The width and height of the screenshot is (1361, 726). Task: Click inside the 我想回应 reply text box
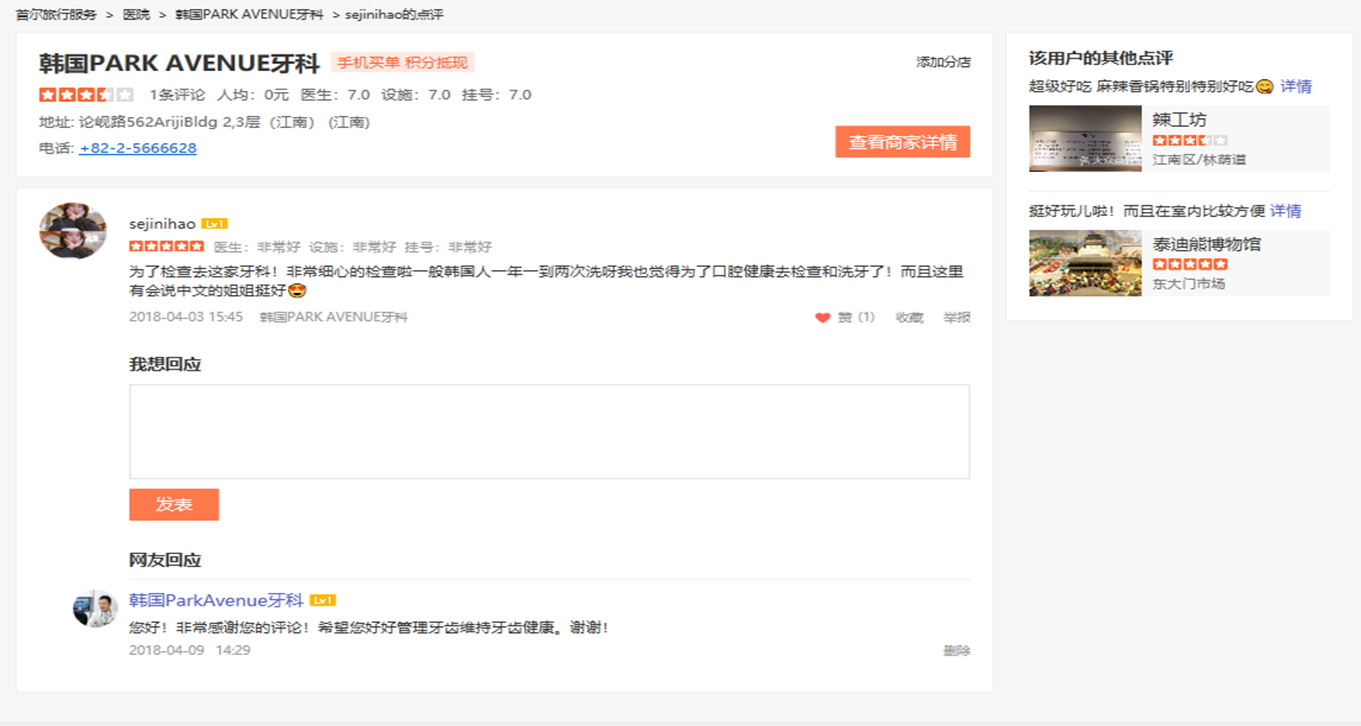pos(549,431)
